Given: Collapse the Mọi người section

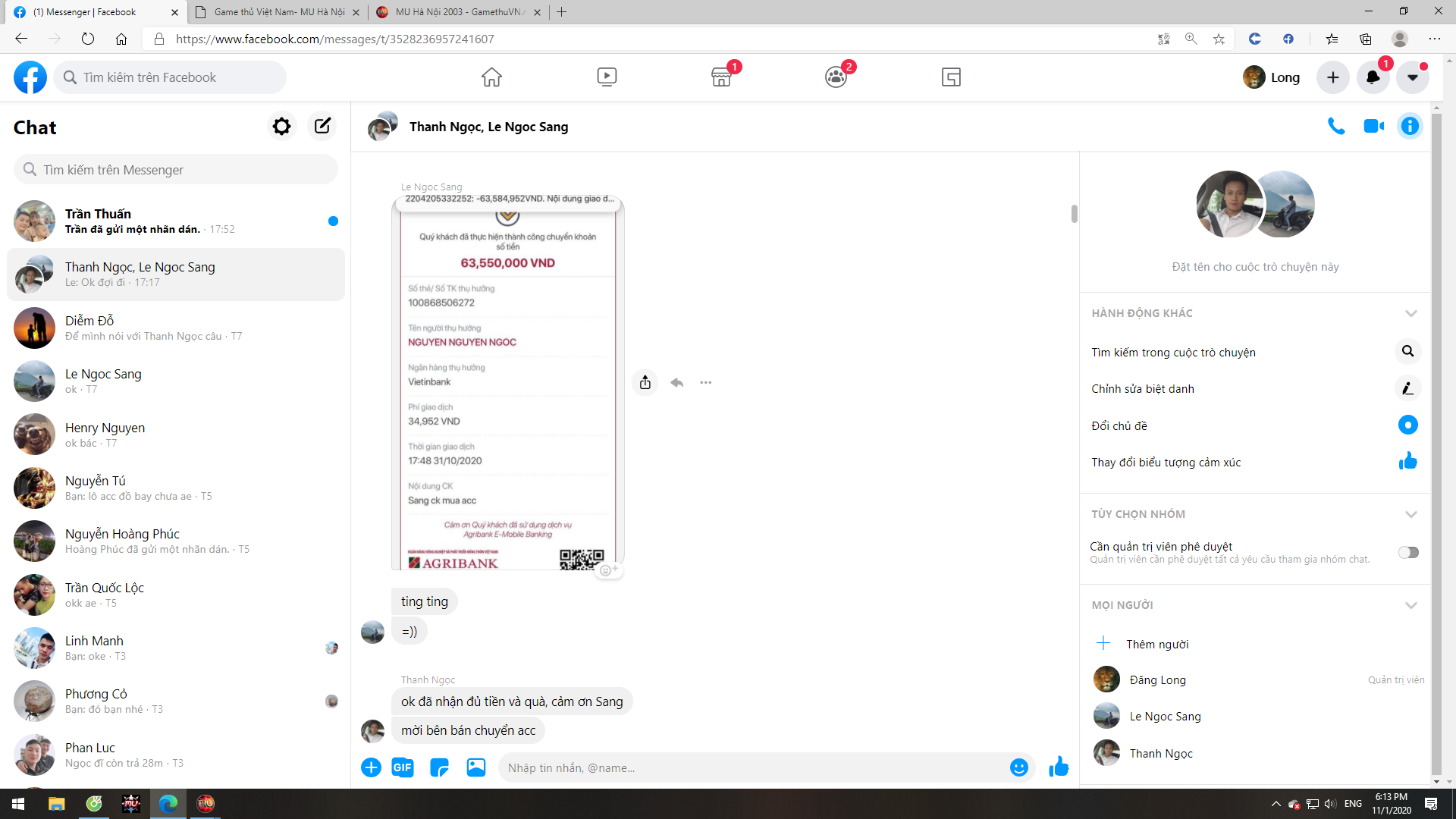Looking at the screenshot, I should (1410, 605).
